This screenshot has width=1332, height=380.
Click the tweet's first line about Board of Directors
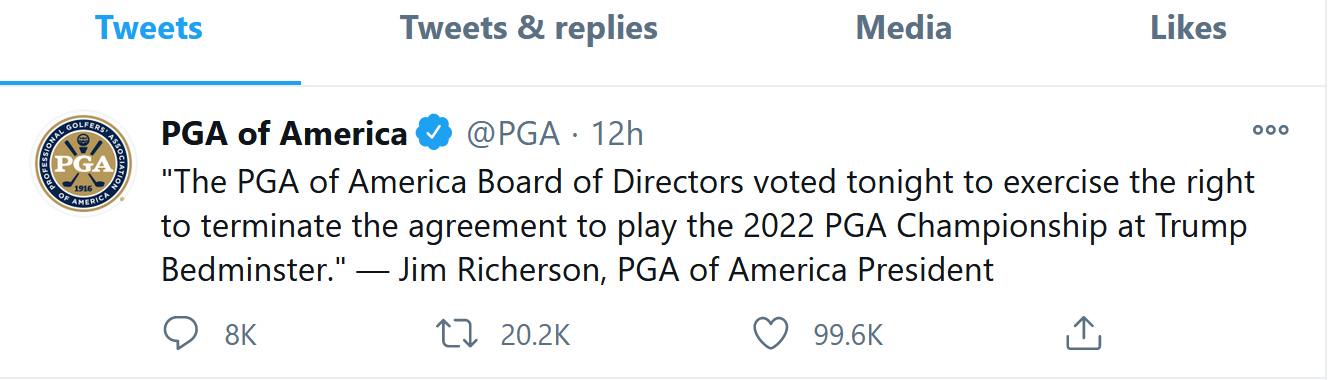(x=708, y=183)
